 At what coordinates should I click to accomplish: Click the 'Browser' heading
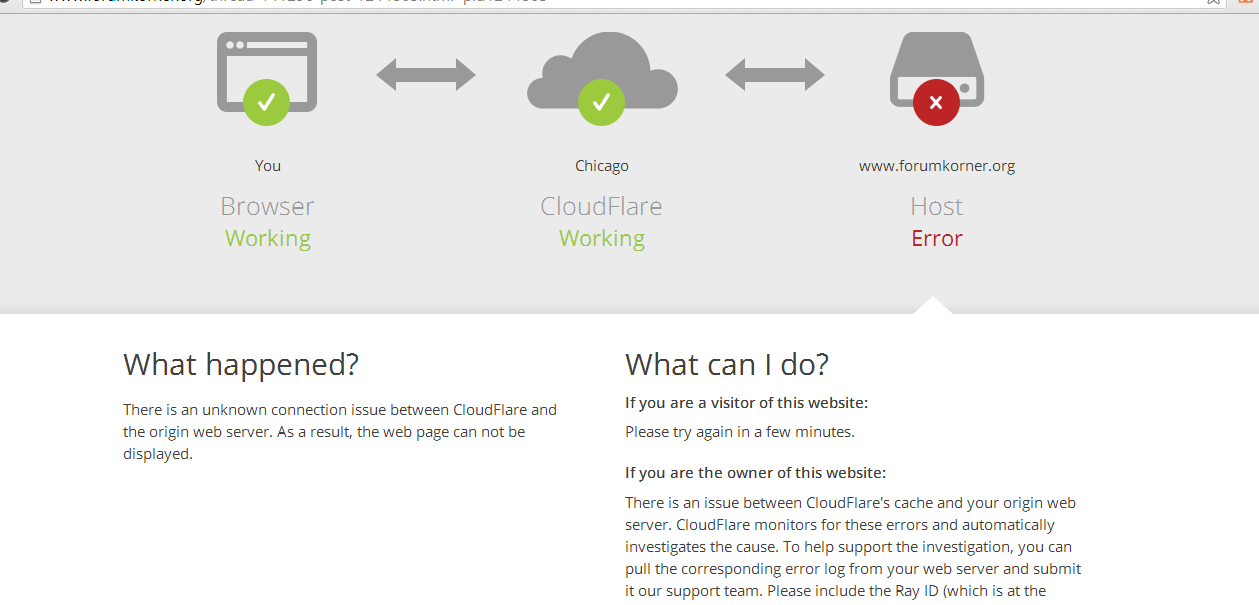click(x=267, y=206)
